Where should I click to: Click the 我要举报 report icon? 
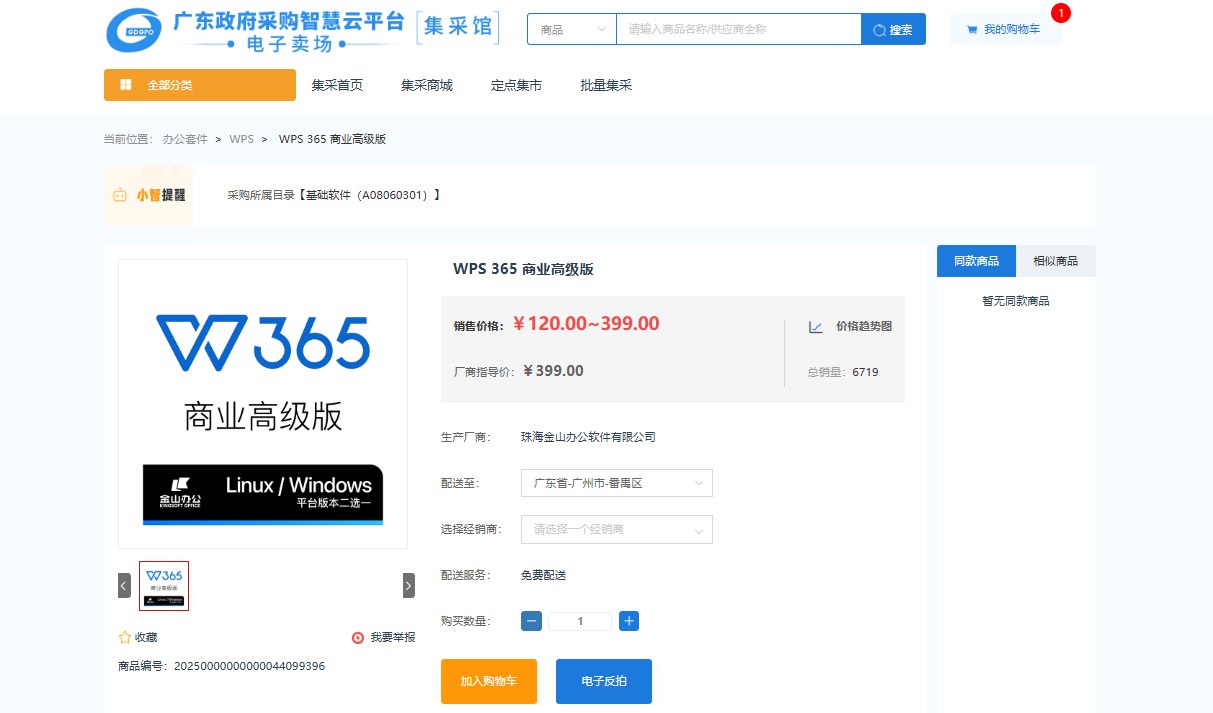point(358,637)
